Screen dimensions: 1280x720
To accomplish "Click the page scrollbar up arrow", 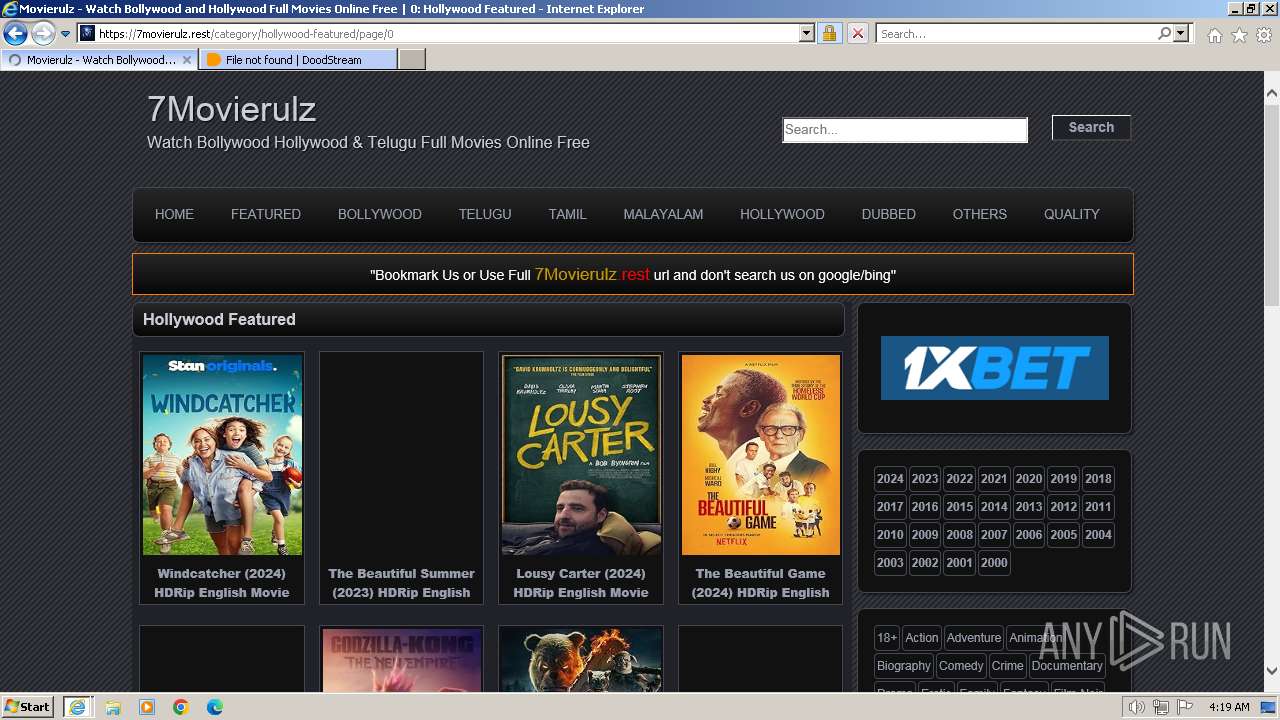I will [1272, 94].
